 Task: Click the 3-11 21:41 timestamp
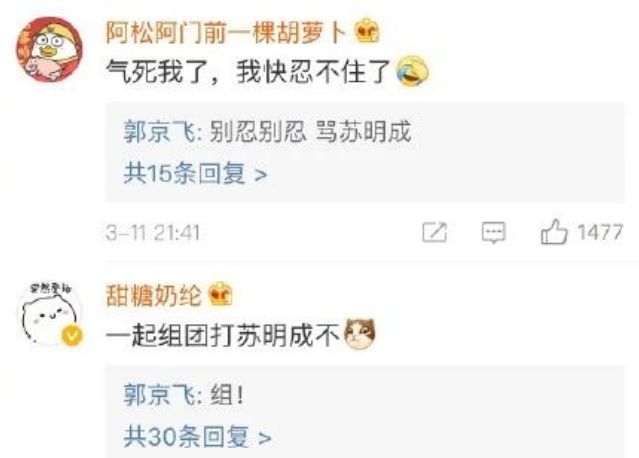click(152, 233)
